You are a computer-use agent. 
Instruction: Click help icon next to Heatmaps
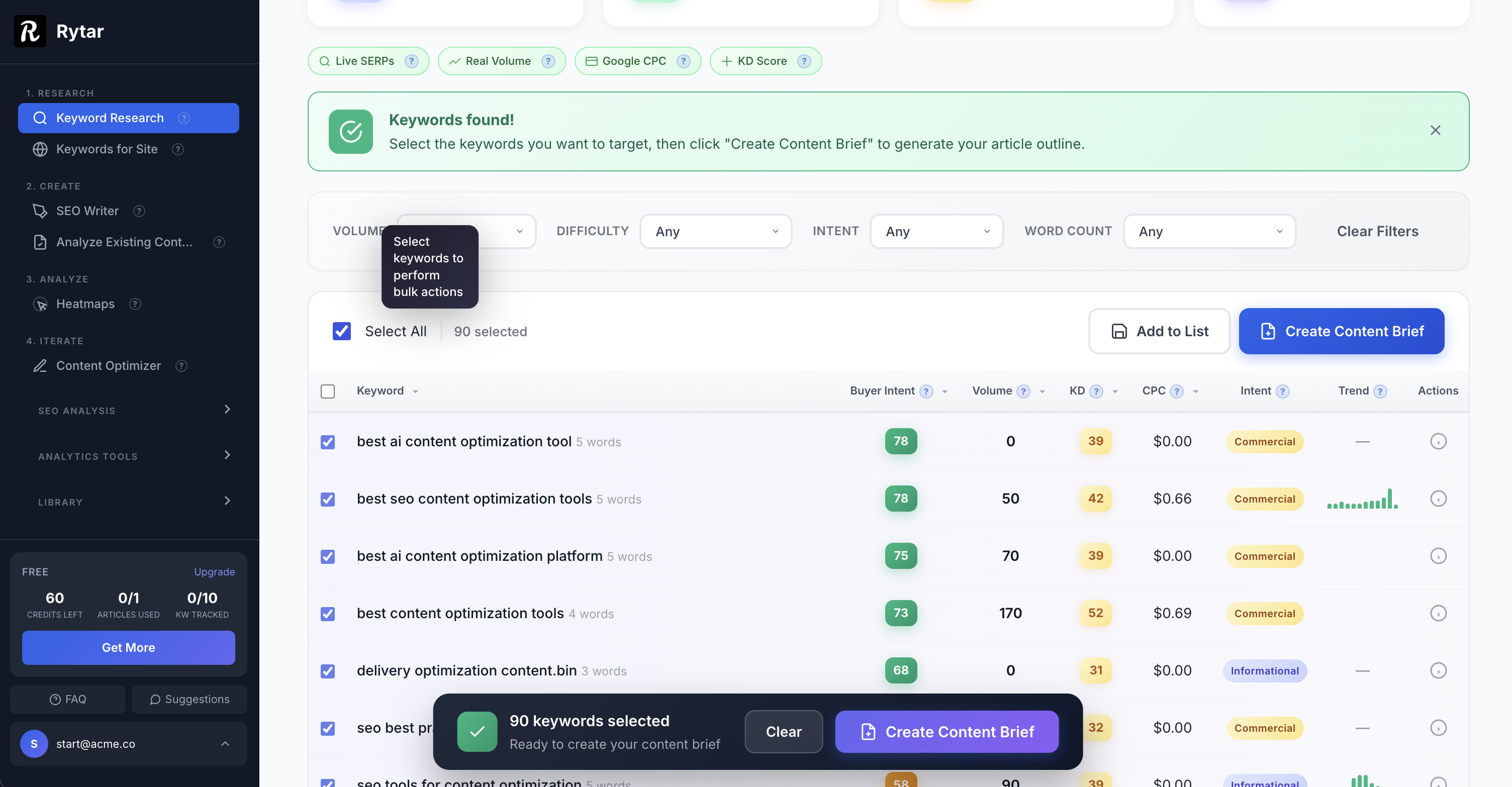click(x=135, y=304)
